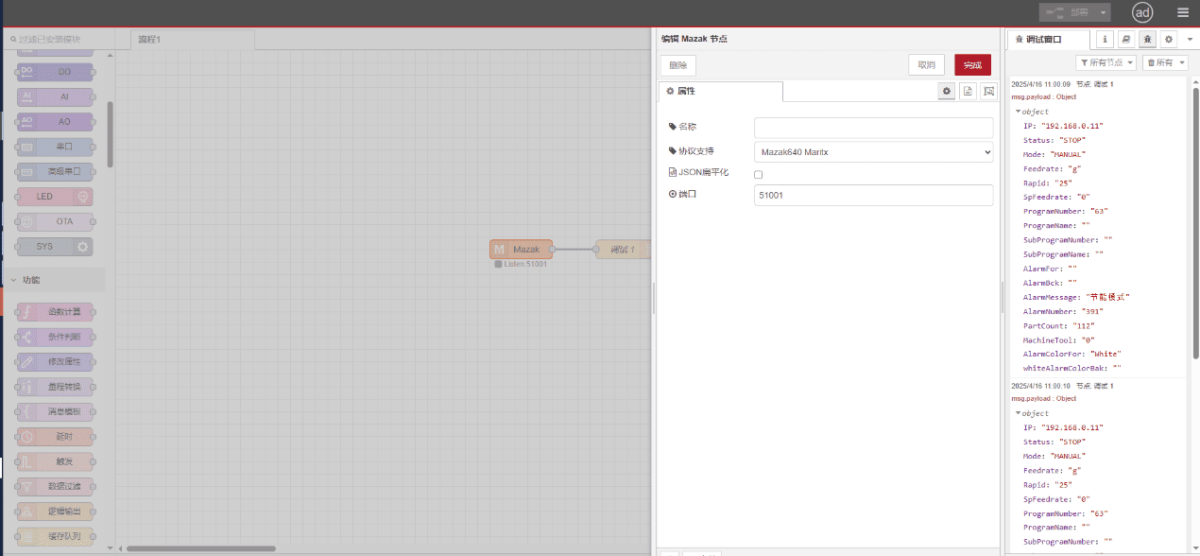Click the 2025/4/16 11:00:10 timestamp header
Image resolution: width=1200 pixels, height=556 pixels.
click(x=1041, y=385)
